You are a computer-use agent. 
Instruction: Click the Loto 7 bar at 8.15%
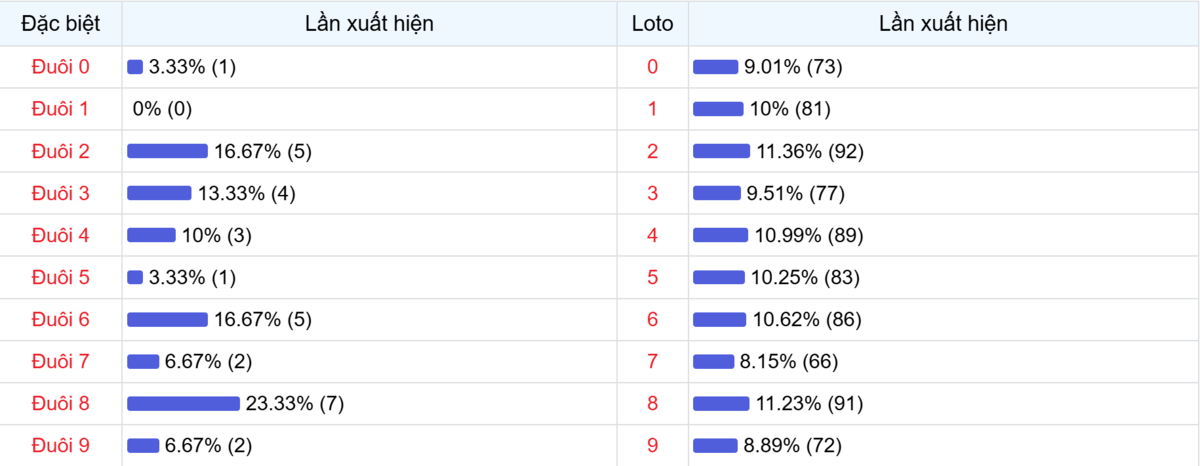tap(713, 361)
